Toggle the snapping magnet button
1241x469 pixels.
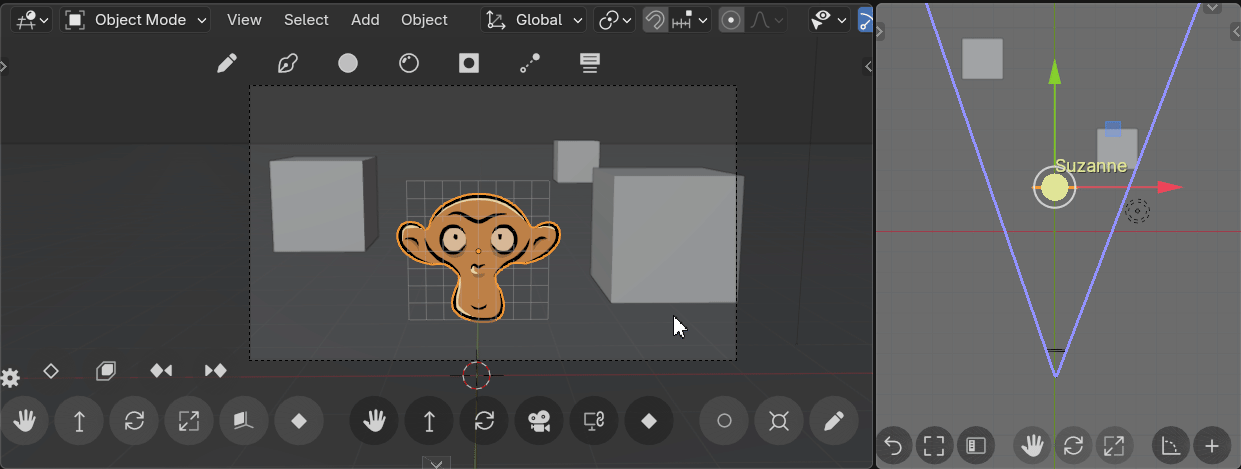[x=655, y=20]
